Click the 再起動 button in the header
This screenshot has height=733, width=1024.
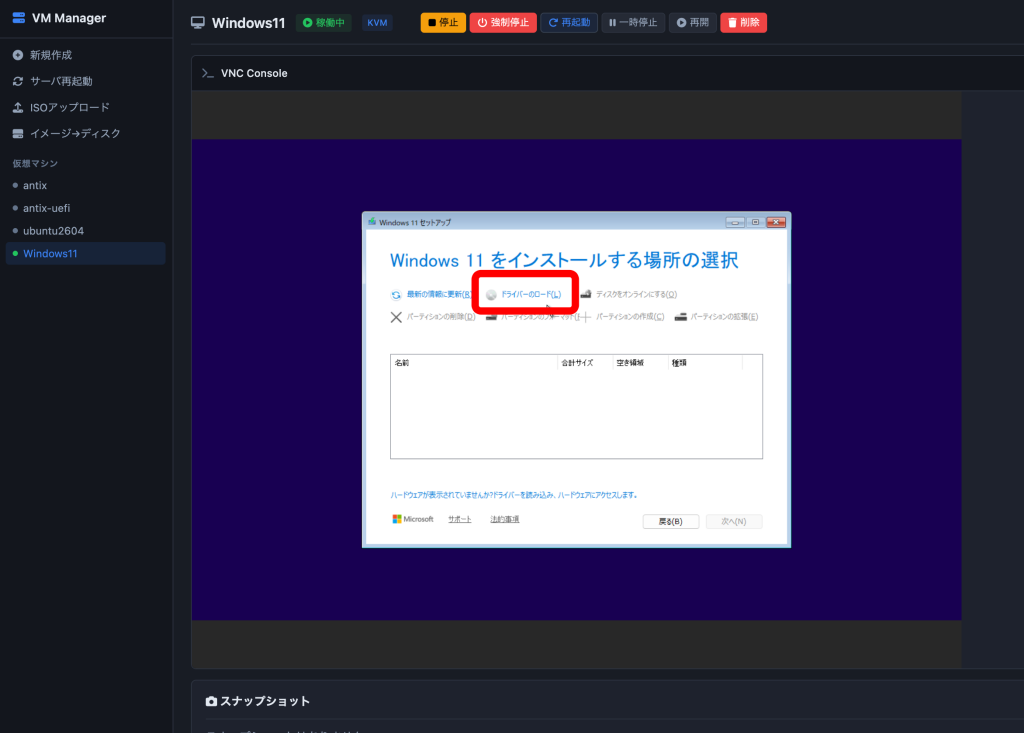569,23
